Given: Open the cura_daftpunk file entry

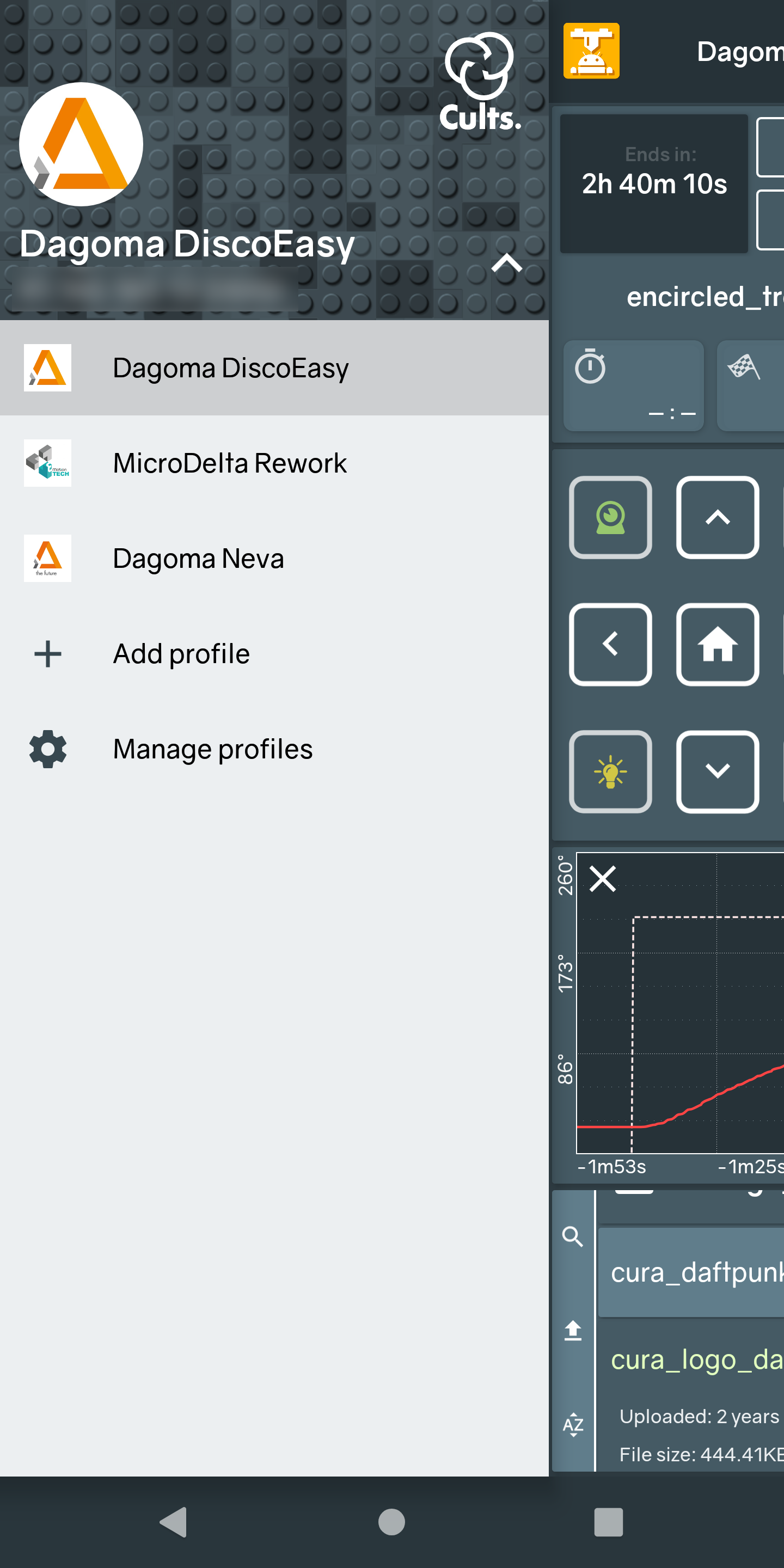Looking at the screenshot, I should (691, 1272).
